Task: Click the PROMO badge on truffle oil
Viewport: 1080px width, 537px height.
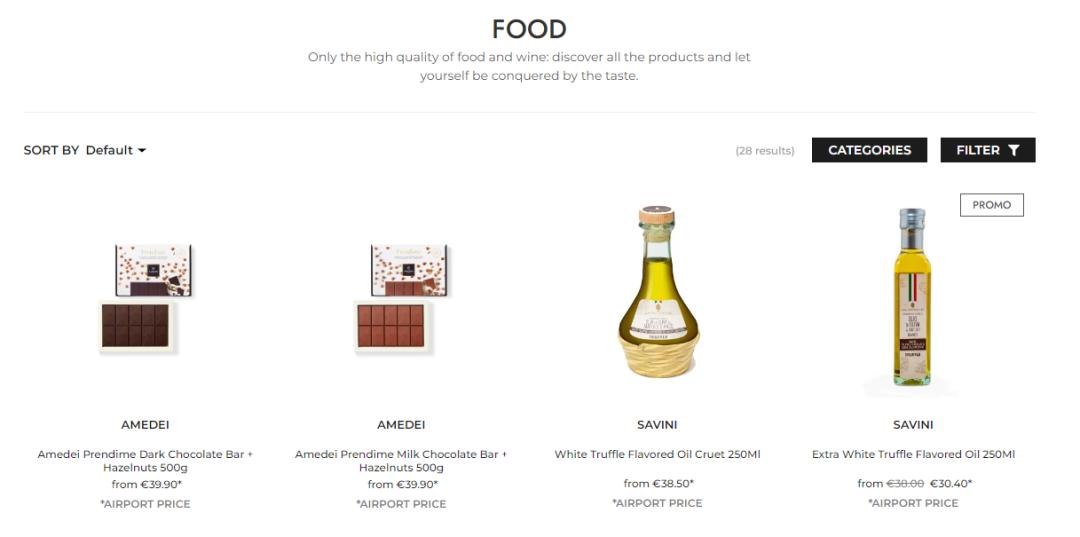Action: pyautogui.click(x=991, y=205)
